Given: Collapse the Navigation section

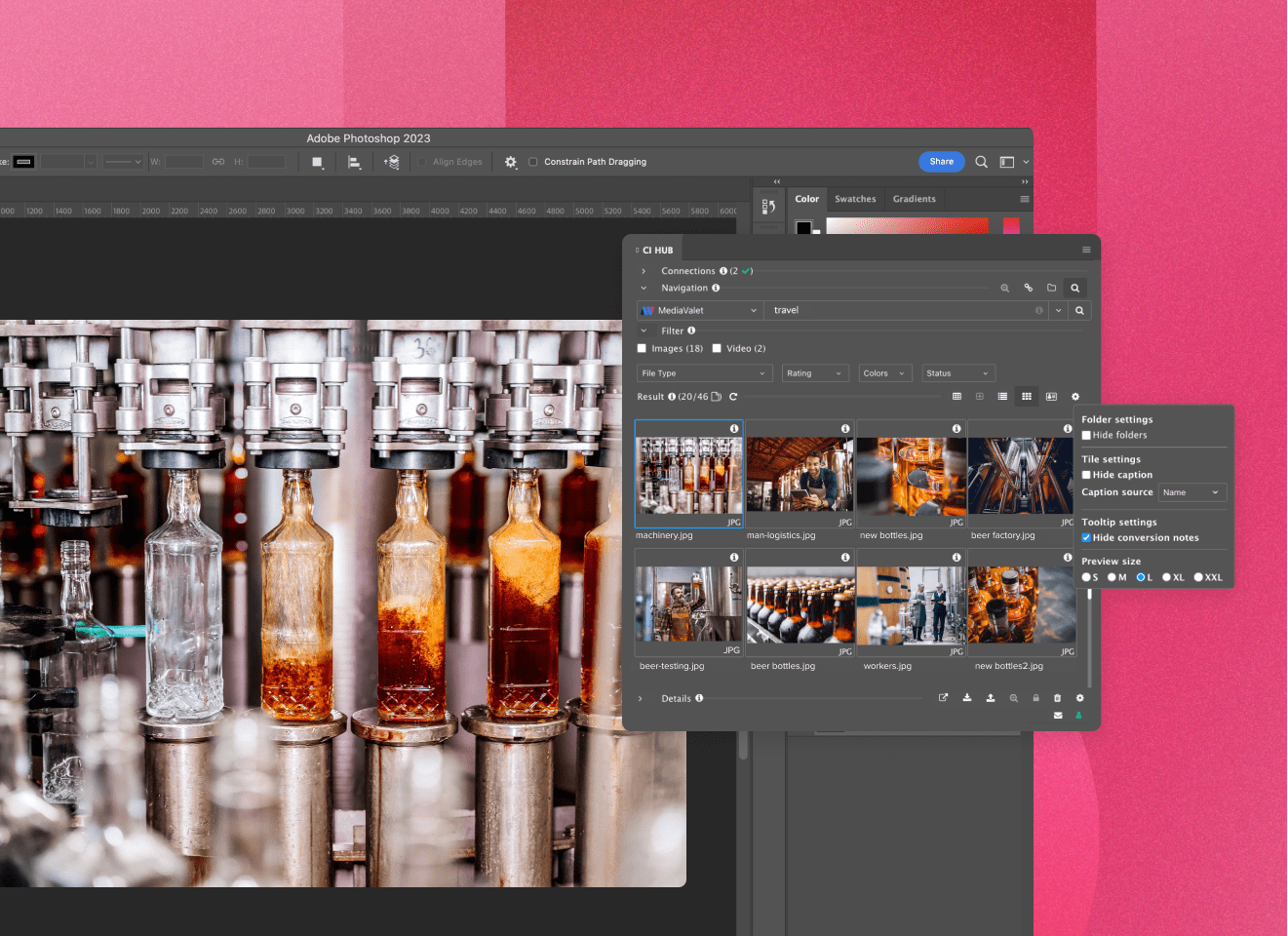Looking at the screenshot, I should coord(644,288).
